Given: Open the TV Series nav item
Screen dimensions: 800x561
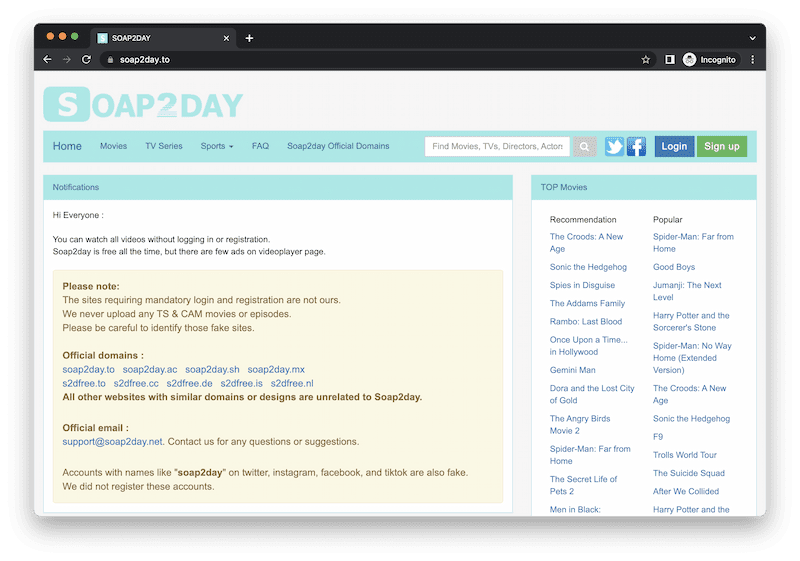Looking at the screenshot, I should point(164,146).
